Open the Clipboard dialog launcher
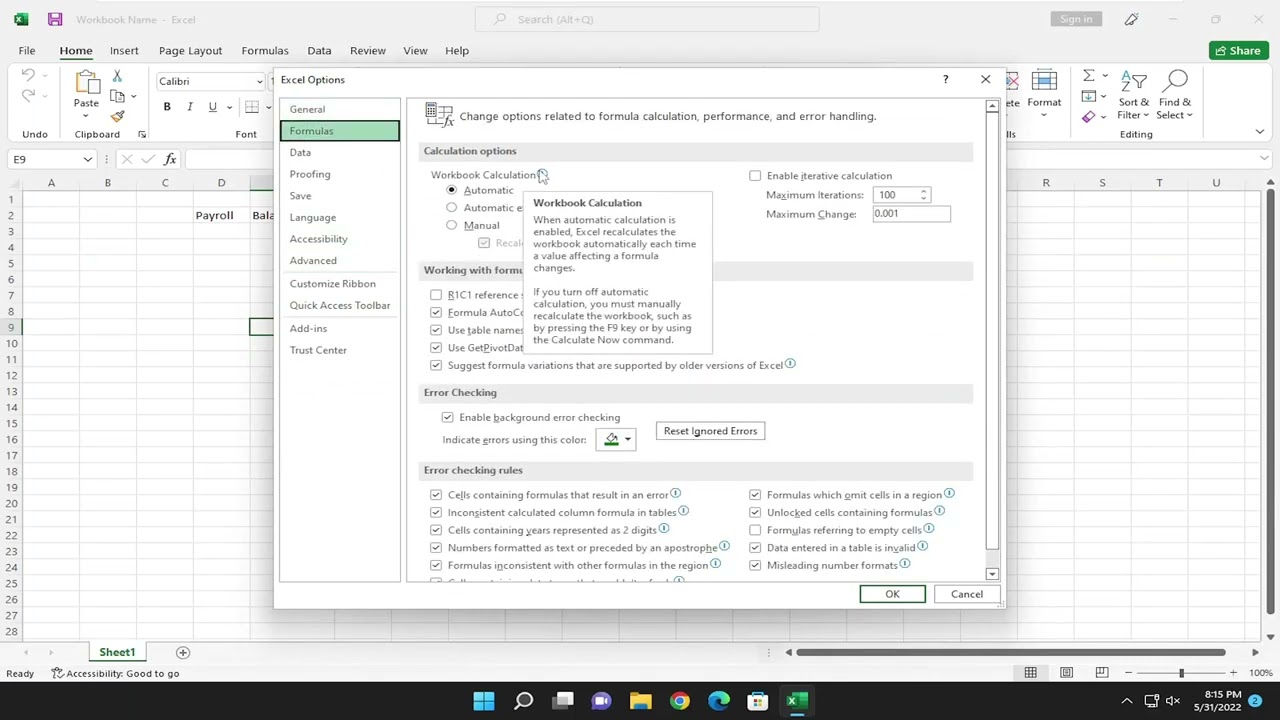This screenshot has height=720, width=1280. tap(141, 134)
